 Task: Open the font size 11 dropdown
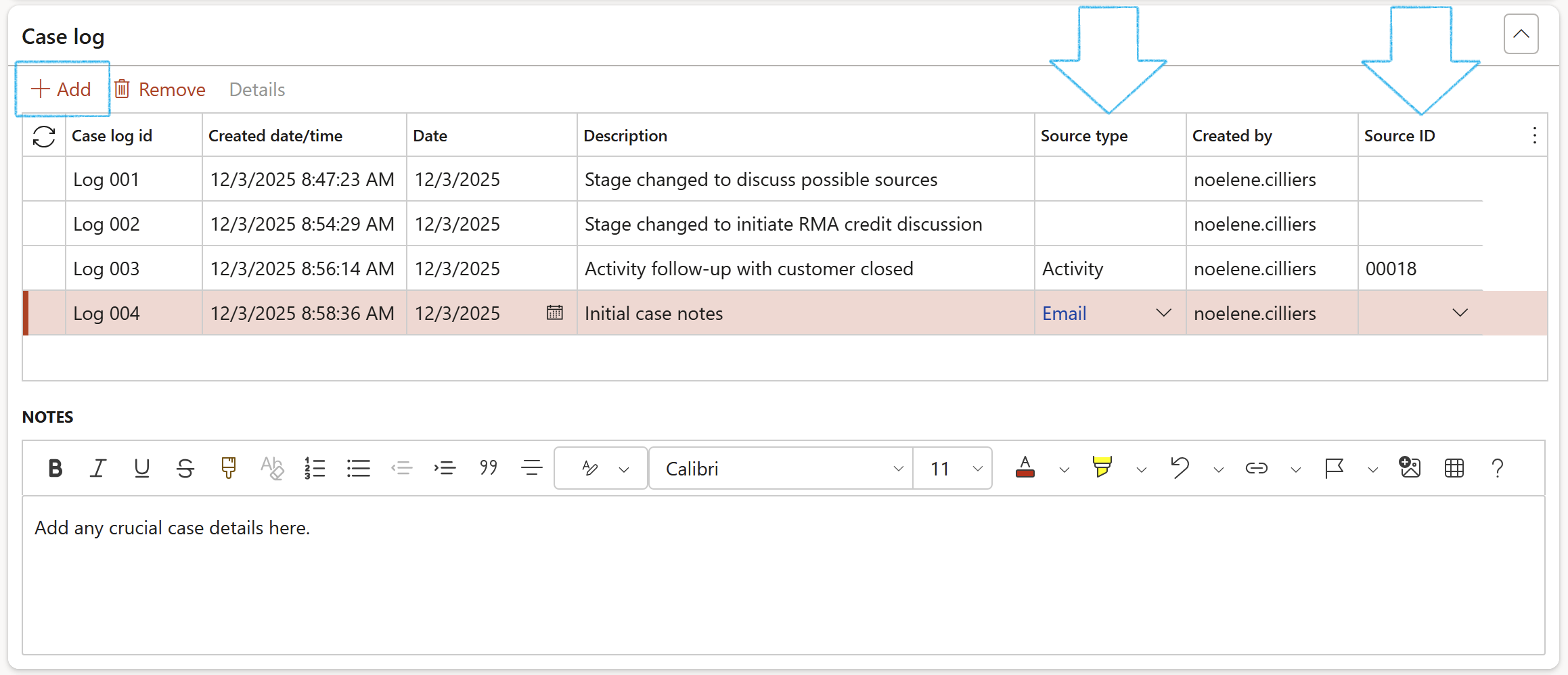tap(977, 469)
